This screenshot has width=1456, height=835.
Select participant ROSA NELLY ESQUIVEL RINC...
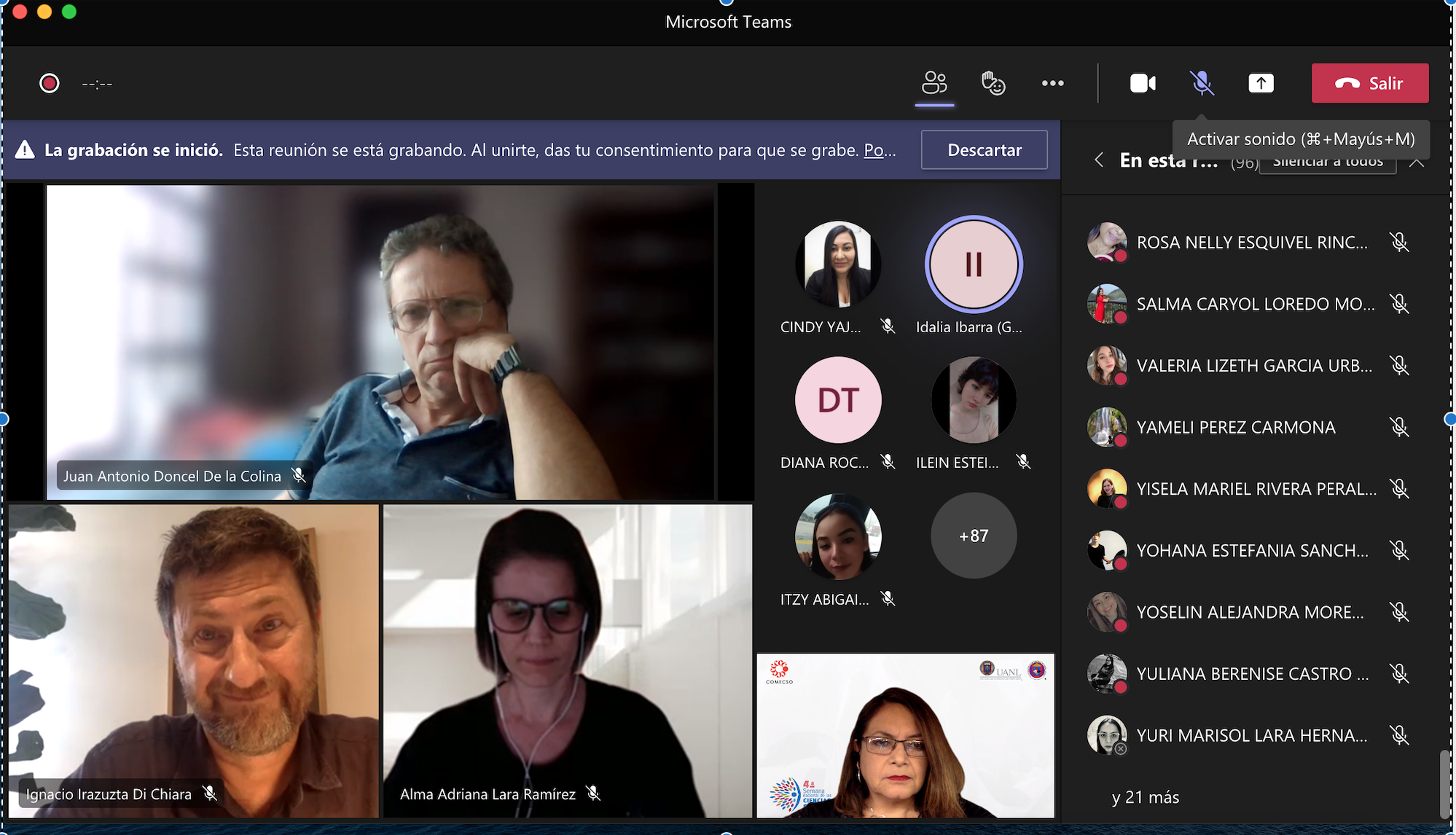point(1252,242)
